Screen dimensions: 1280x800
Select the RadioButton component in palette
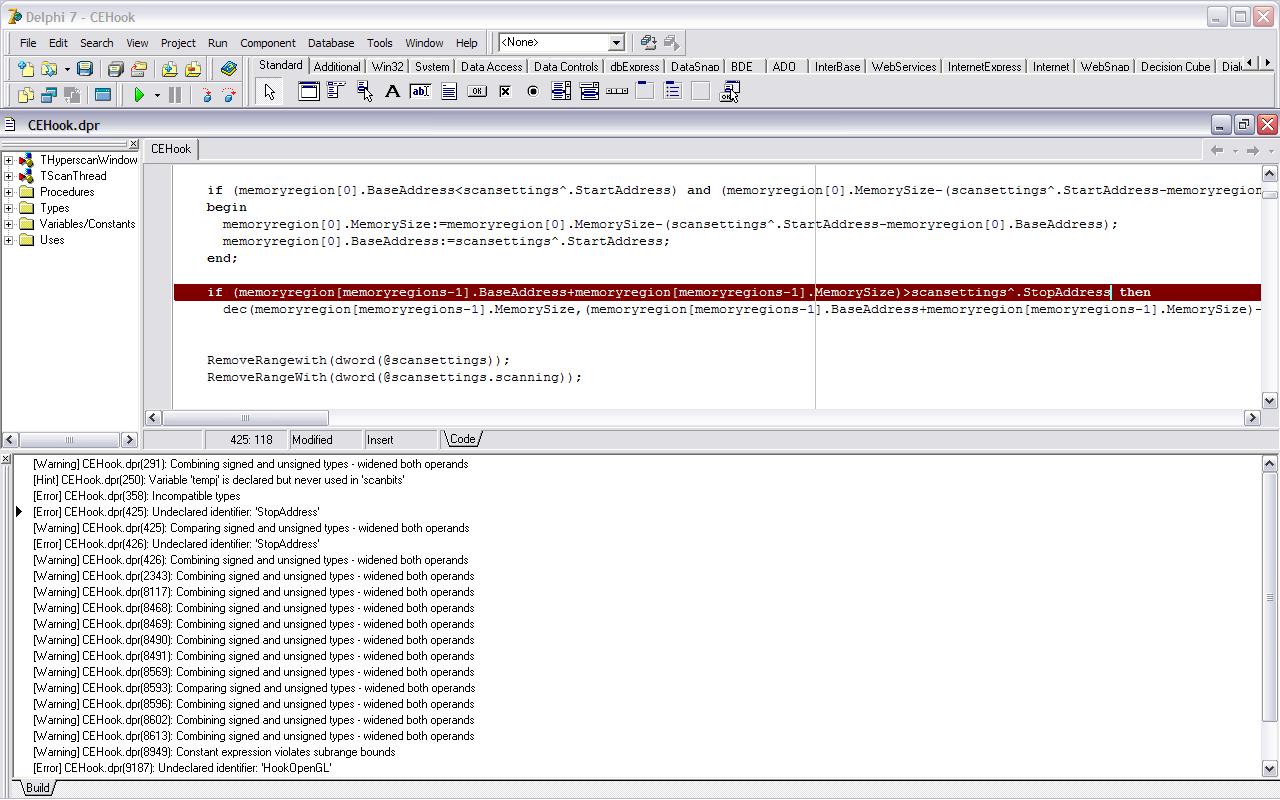(x=533, y=92)
